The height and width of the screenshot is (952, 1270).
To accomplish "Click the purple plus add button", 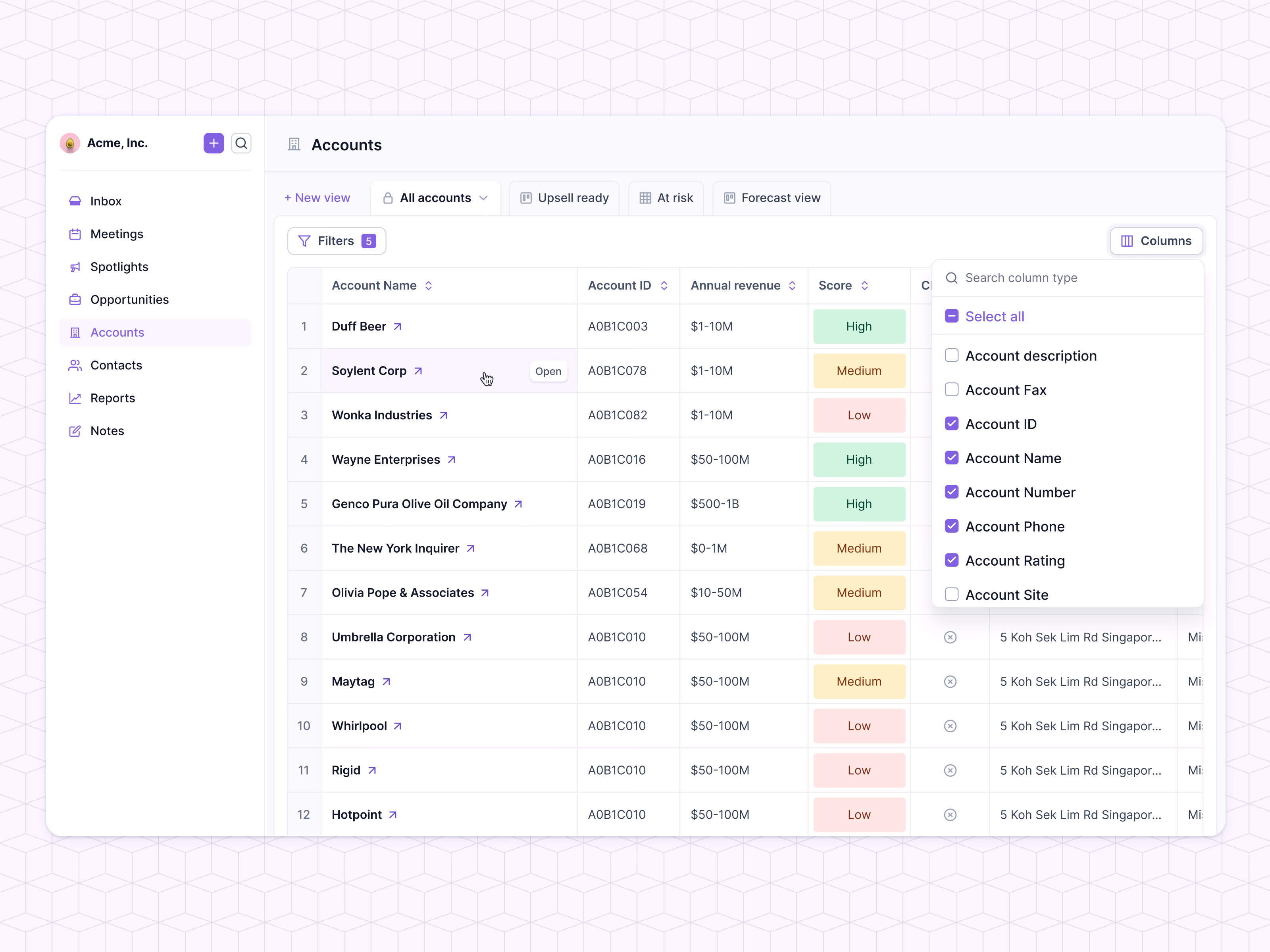I will point(214,143).
